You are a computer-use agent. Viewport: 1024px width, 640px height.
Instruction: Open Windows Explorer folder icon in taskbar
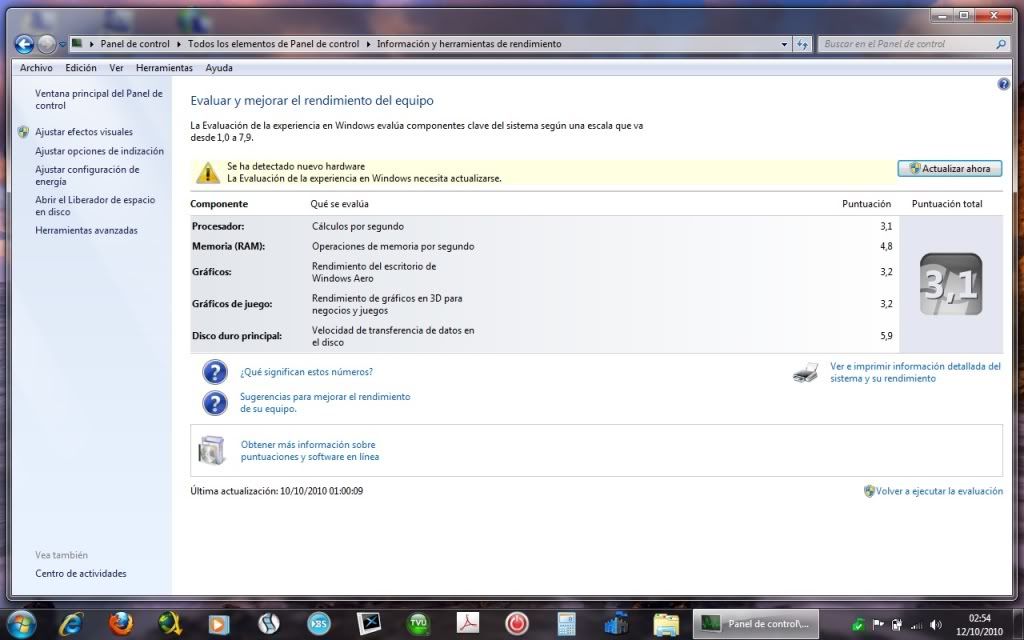(665, 624)
